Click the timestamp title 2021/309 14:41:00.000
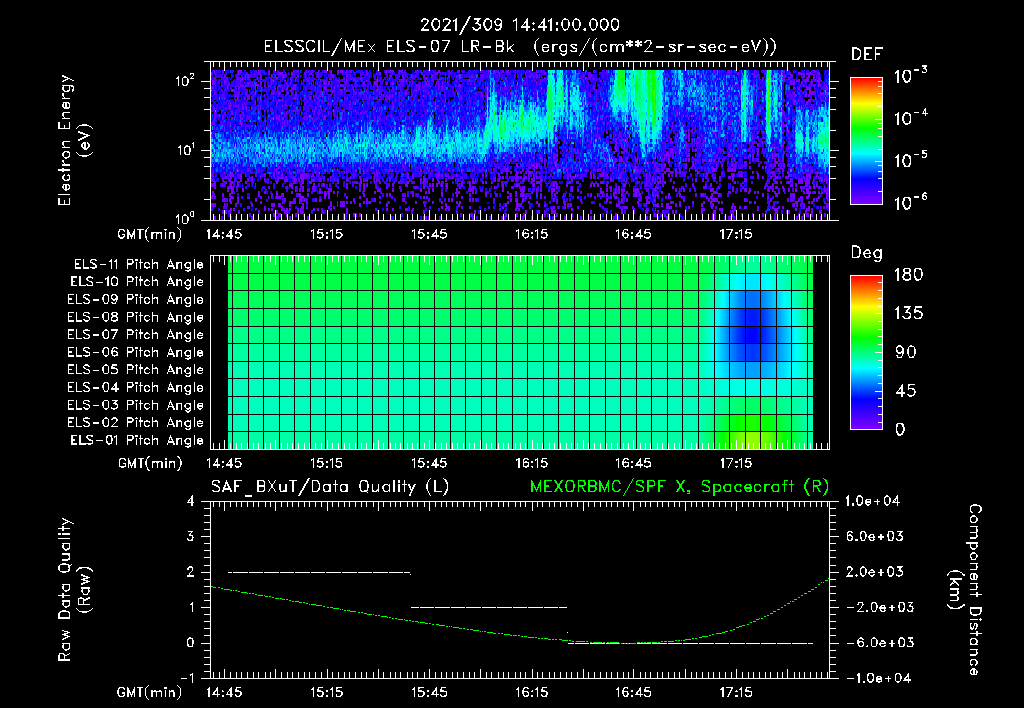The image size is (1024, 708). click(519, 25)
